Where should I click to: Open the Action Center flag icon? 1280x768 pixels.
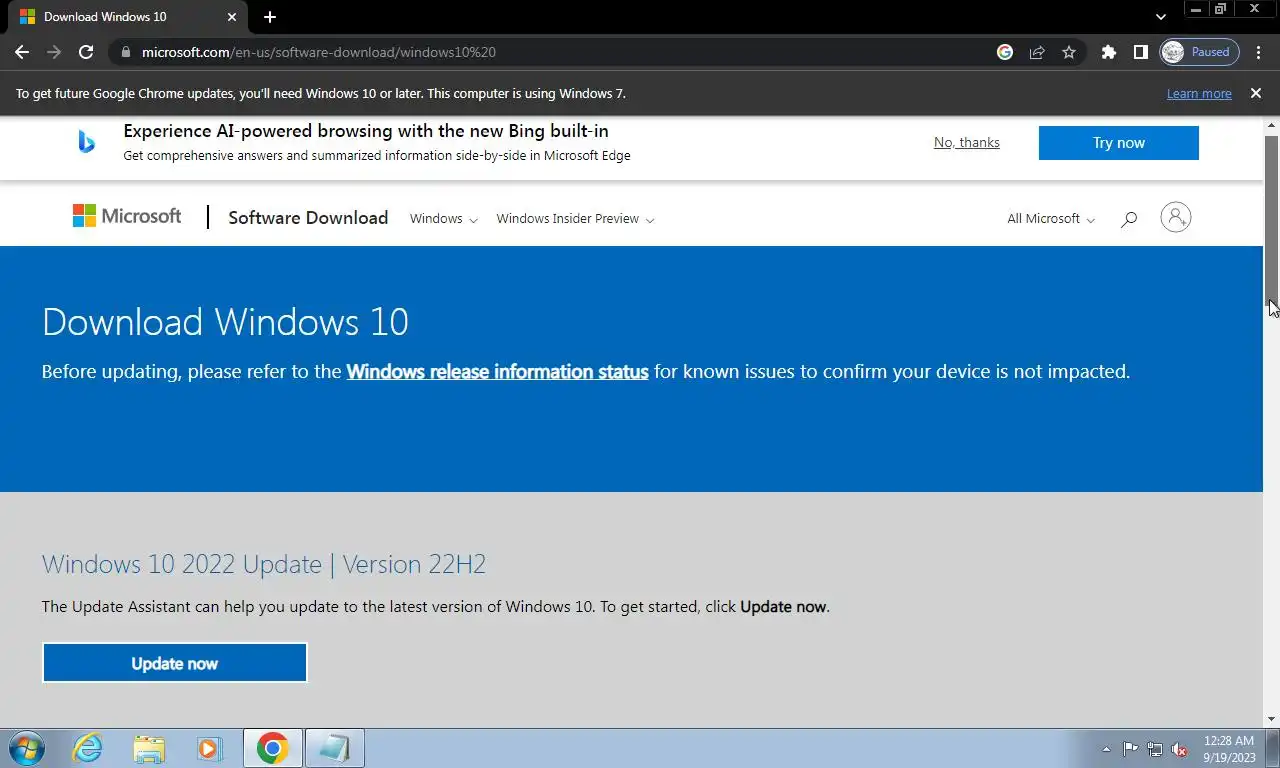[1130, 749]
